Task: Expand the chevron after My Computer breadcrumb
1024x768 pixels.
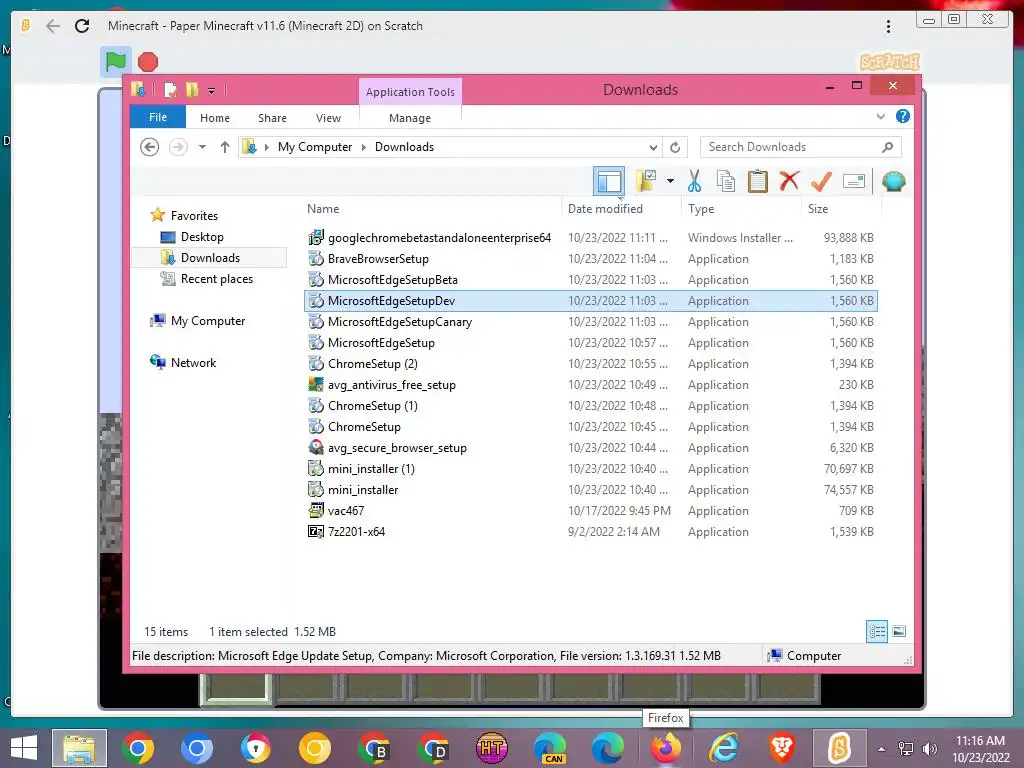Action: tap(364, 148)
